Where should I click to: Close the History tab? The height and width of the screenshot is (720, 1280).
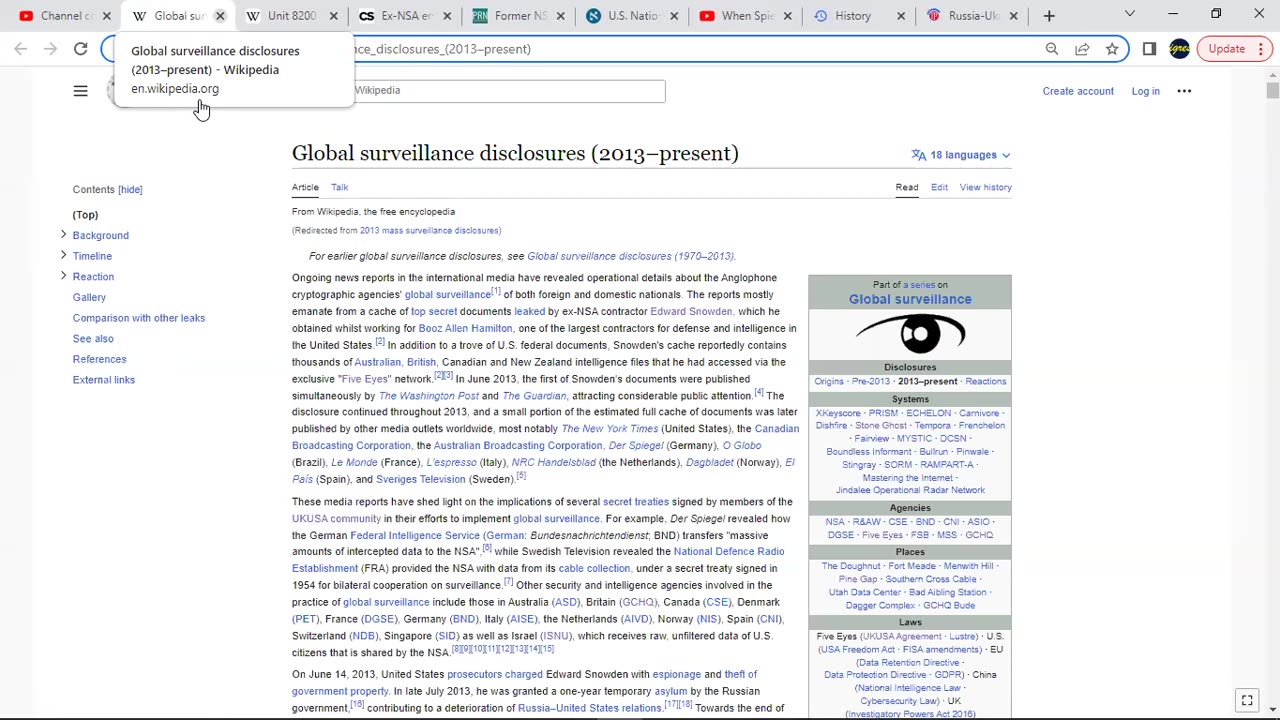[x=901, y=16]
